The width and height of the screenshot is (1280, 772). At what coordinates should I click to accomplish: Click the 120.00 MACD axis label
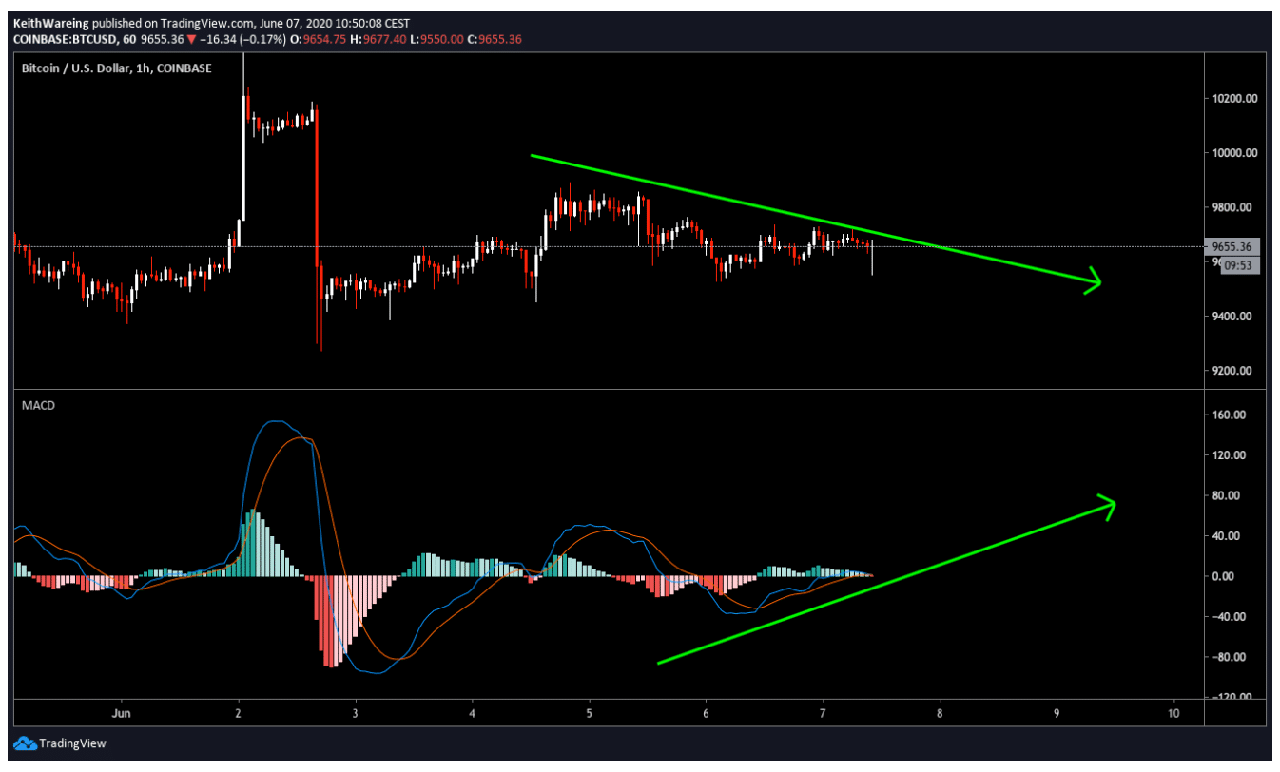tap(1230, 455)
